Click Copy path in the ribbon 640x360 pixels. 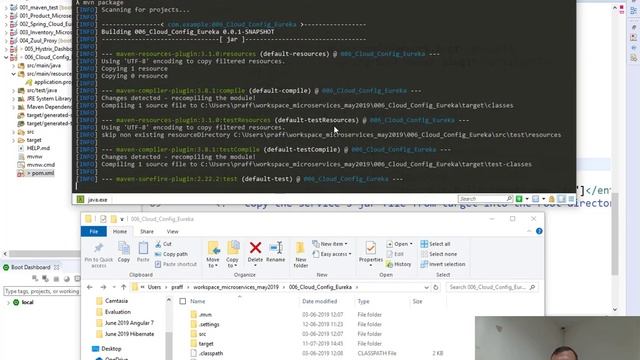(x=171, y=254)
